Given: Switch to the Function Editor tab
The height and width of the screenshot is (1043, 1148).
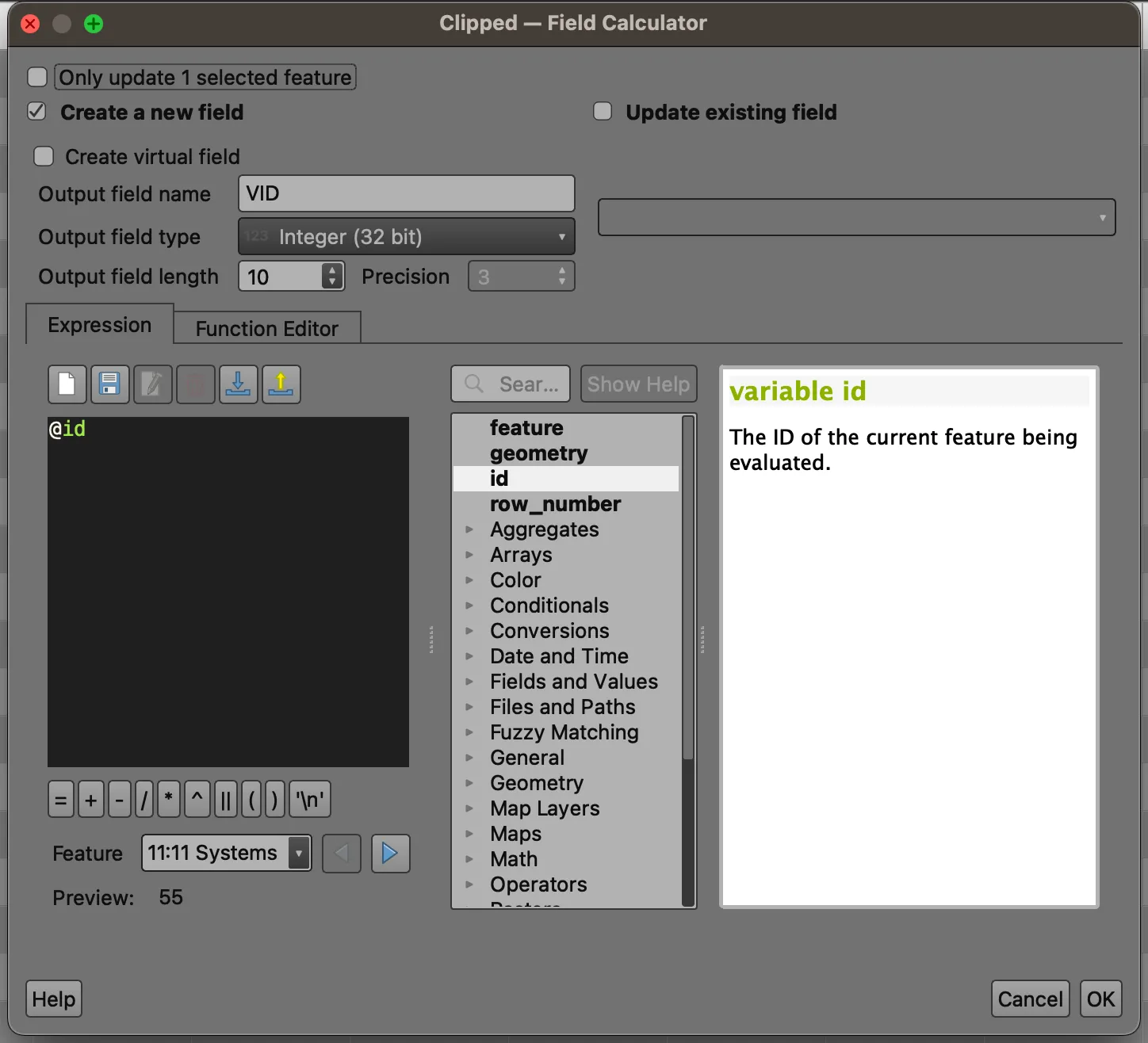Looking at the screenshot, I should click(x=266, y=328).
